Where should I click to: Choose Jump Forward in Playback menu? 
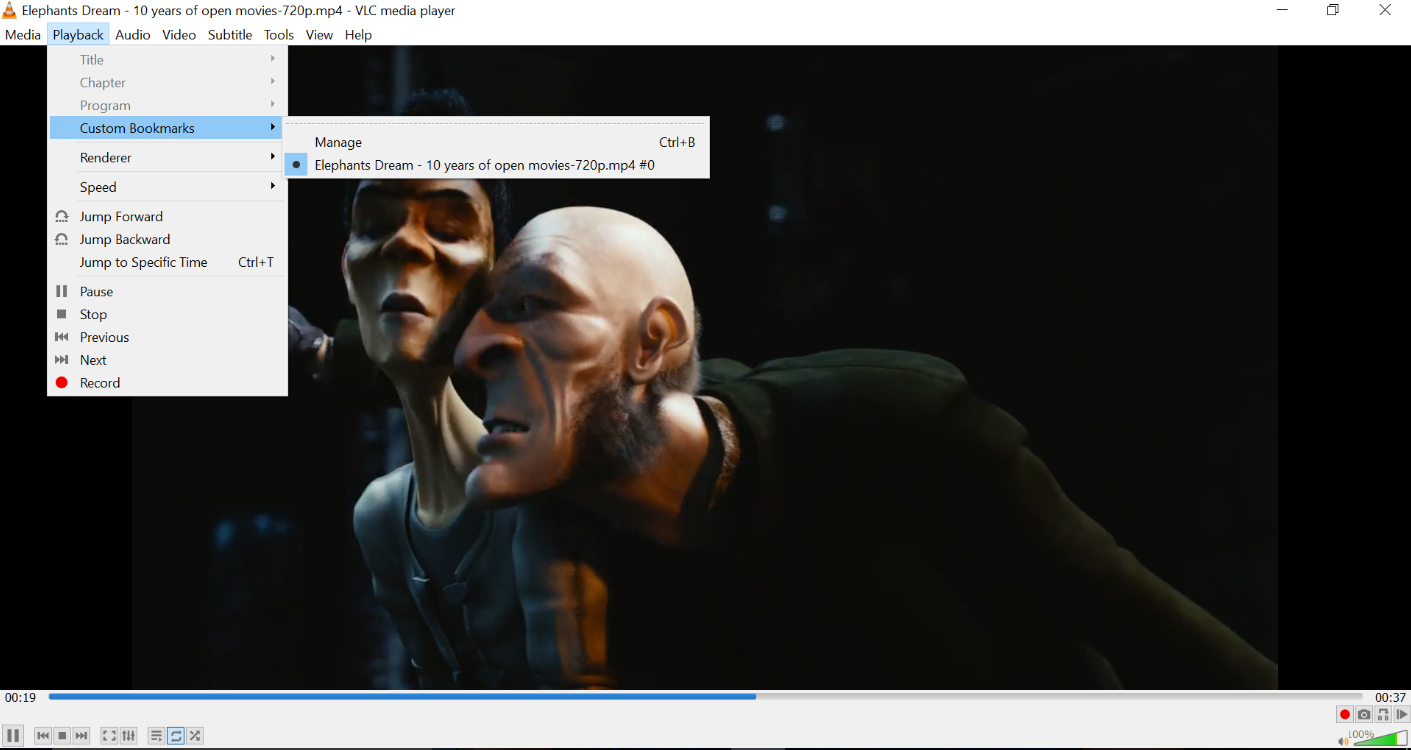168,216
